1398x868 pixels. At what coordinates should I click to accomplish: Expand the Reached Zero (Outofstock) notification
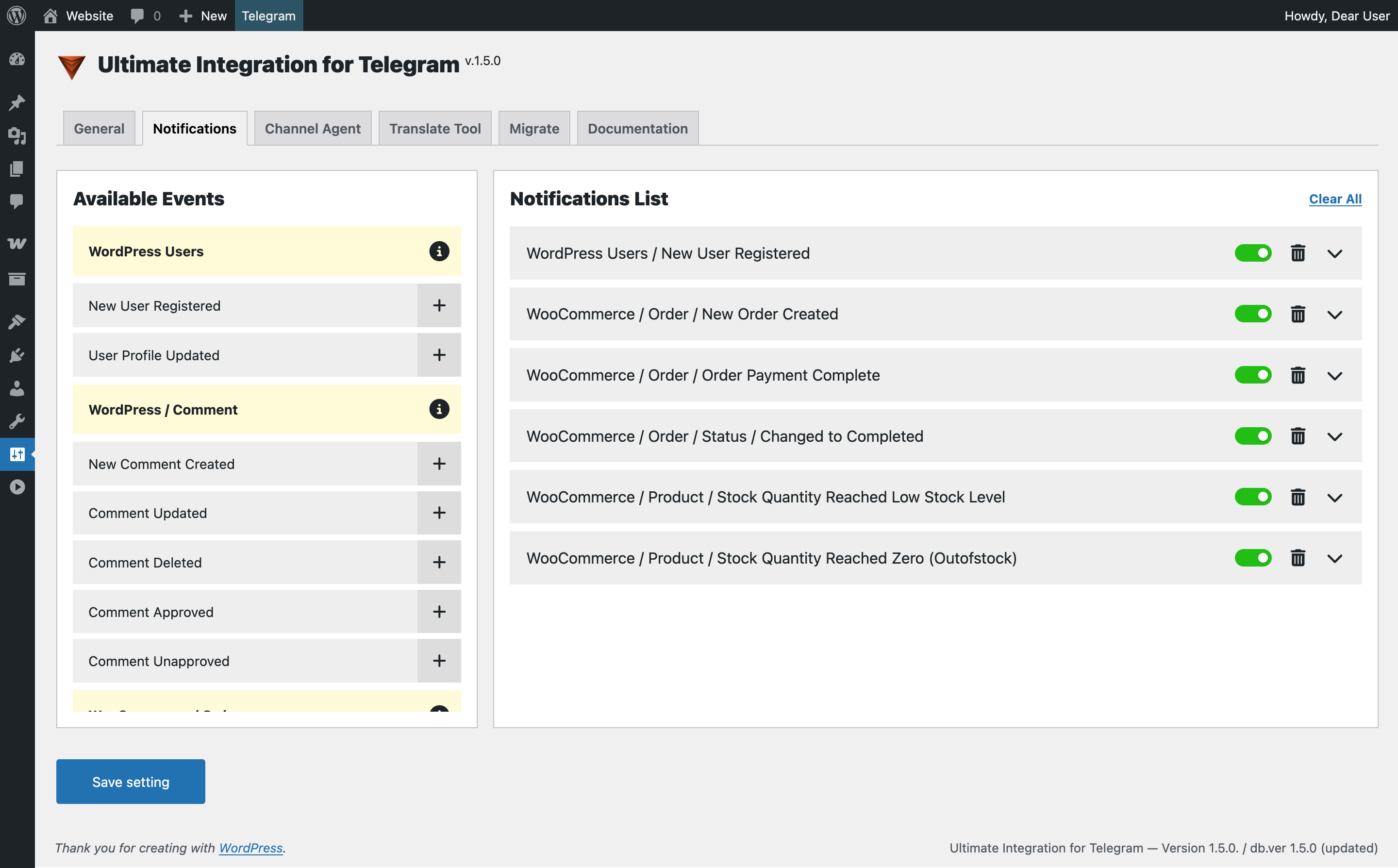pos(1335,559)
